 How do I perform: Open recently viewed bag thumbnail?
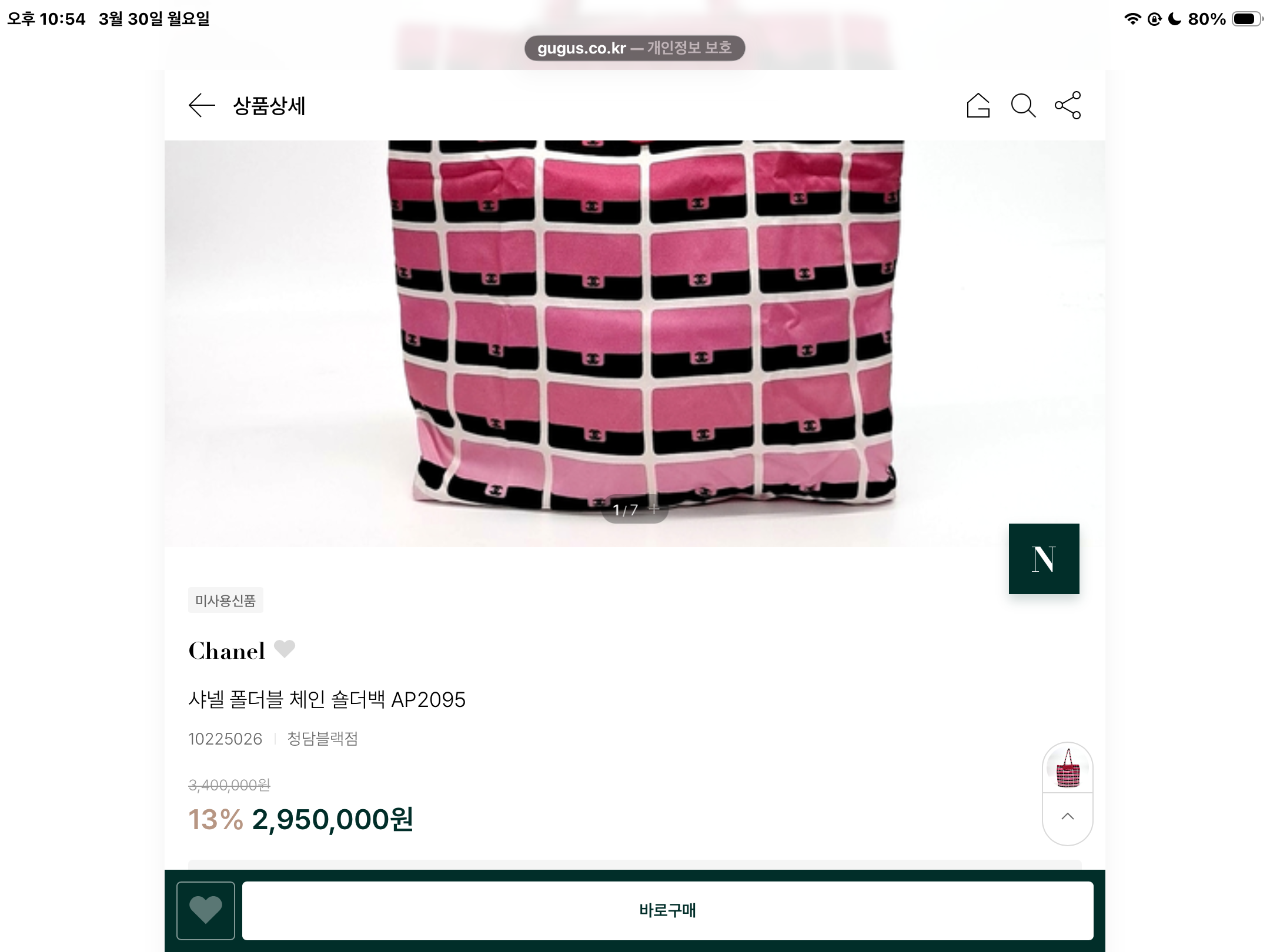coord(1068,768)
